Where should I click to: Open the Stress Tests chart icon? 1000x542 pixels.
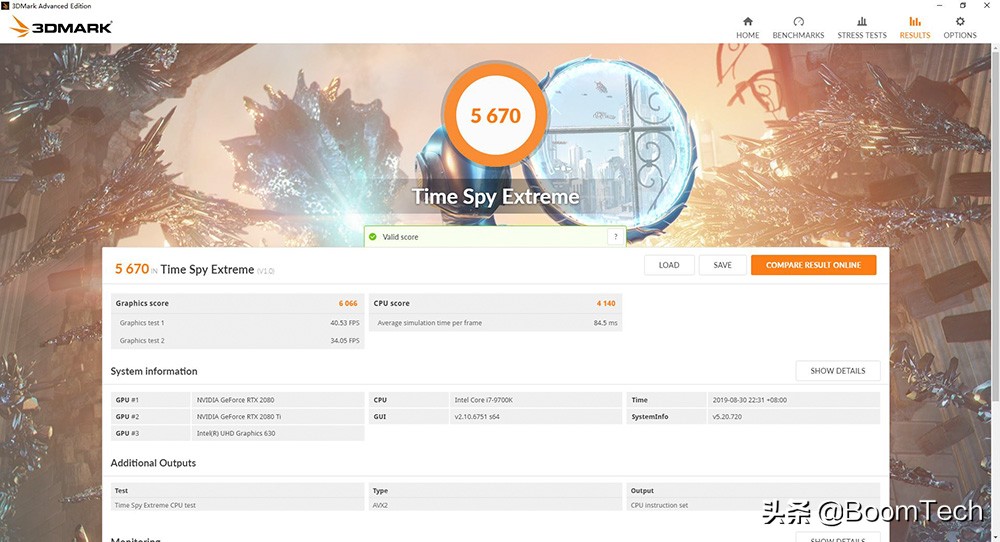click(862, 21)
